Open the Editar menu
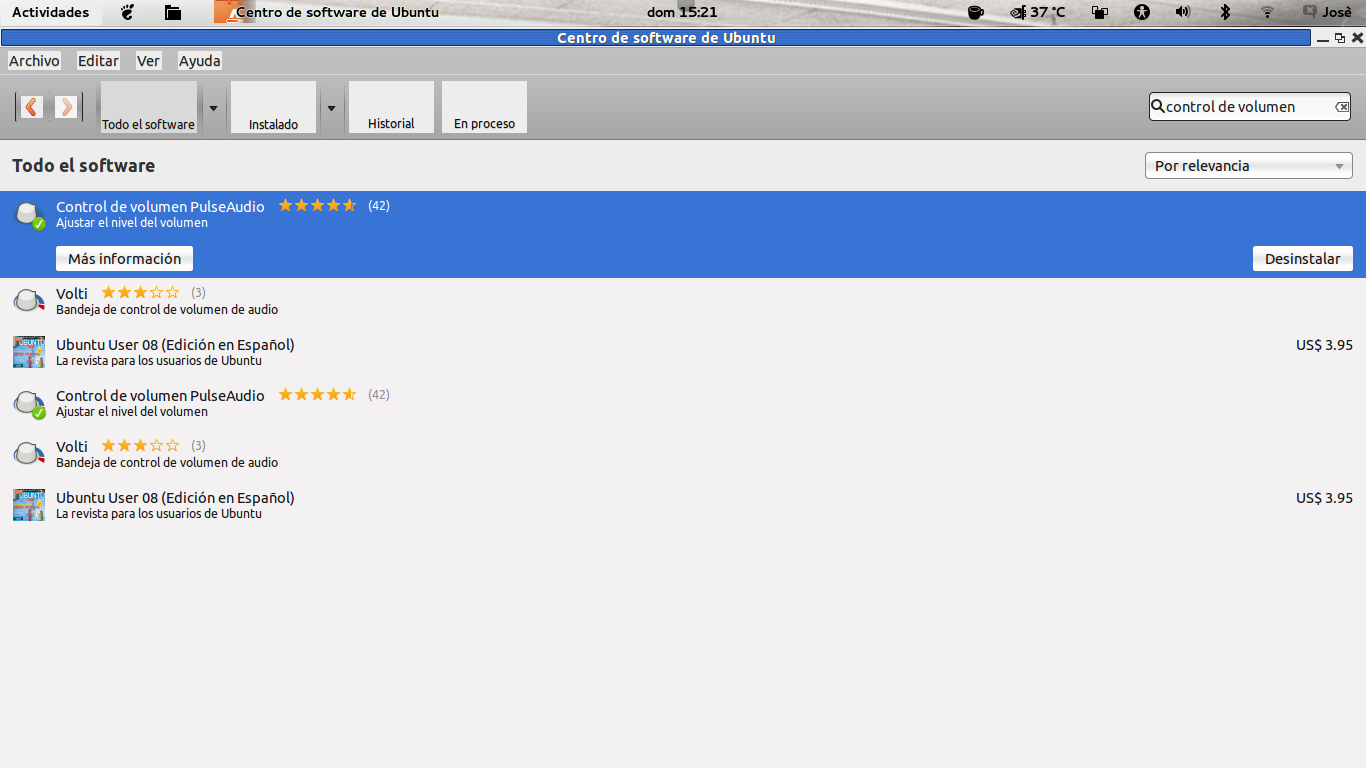This screenshot has height=768, width=1366. click(x=98, y=61)
